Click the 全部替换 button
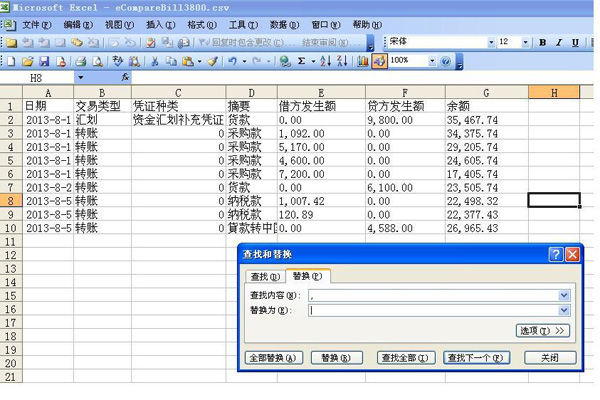The image size is (600, 400). (271, 357)
